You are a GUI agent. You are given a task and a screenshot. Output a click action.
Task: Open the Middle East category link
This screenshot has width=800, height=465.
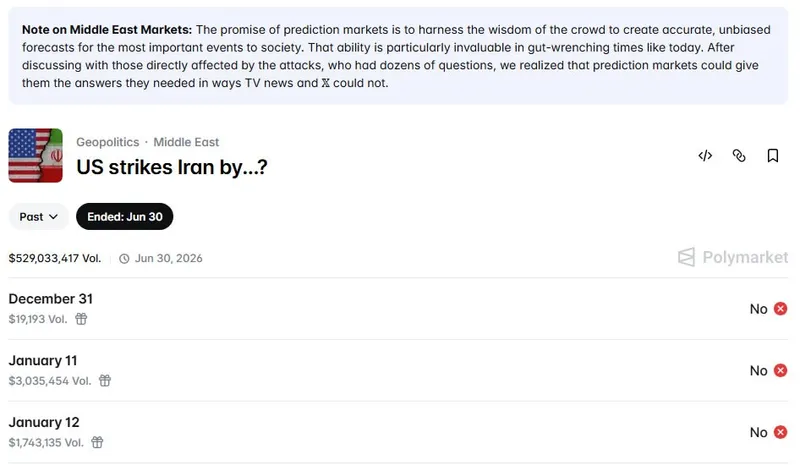(186, 142)
